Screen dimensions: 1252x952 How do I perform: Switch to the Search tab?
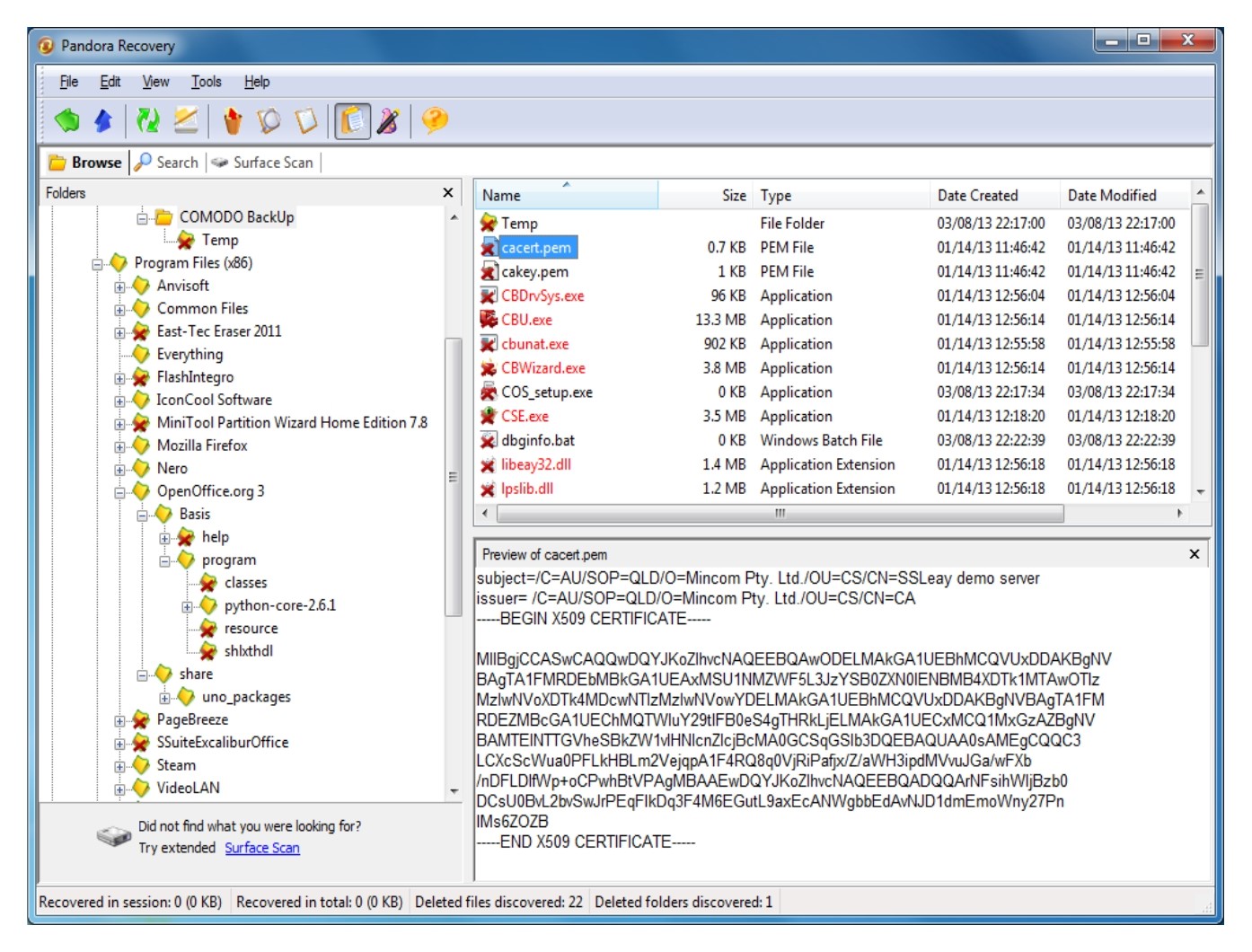pos(167,163)
